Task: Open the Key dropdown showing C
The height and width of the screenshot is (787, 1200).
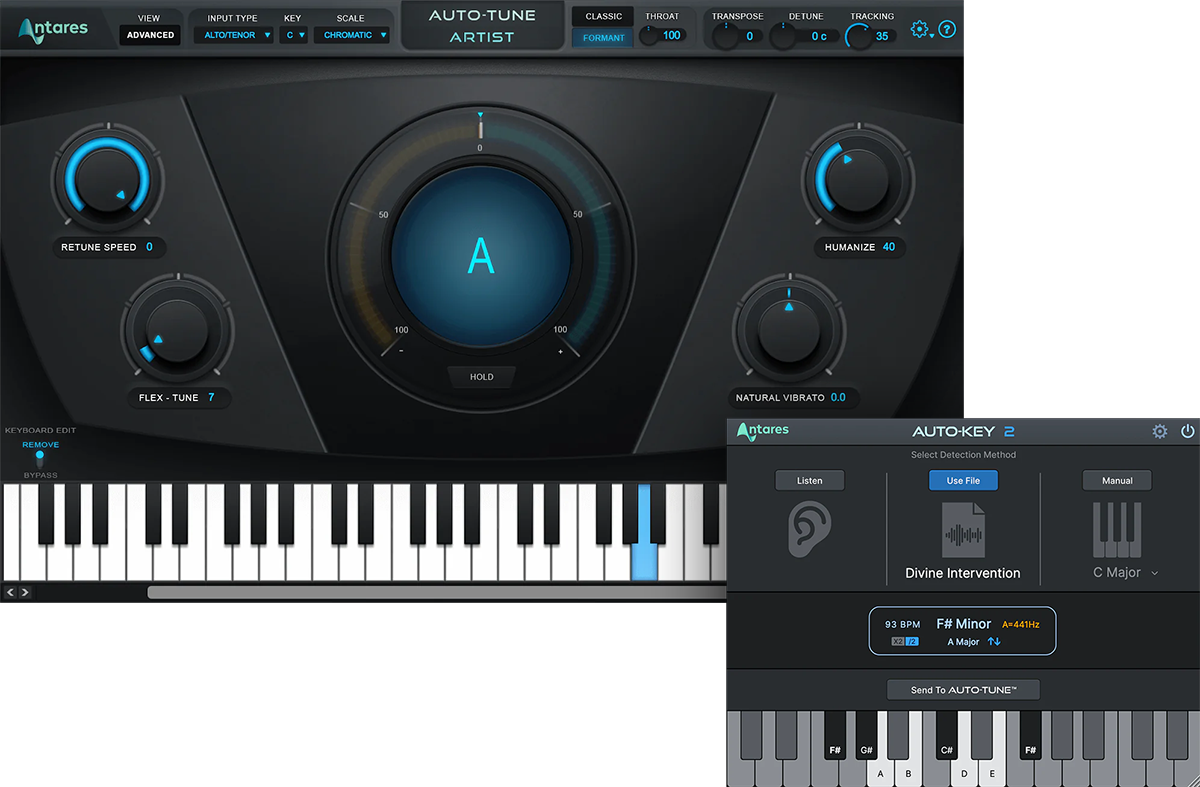Action: (x=294, y=35)
